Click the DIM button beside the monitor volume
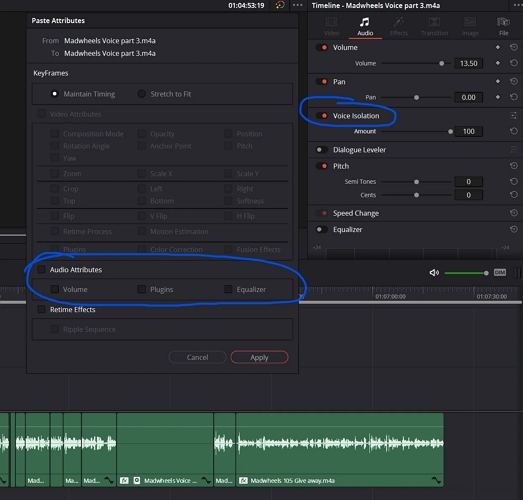 pos(500,273)
